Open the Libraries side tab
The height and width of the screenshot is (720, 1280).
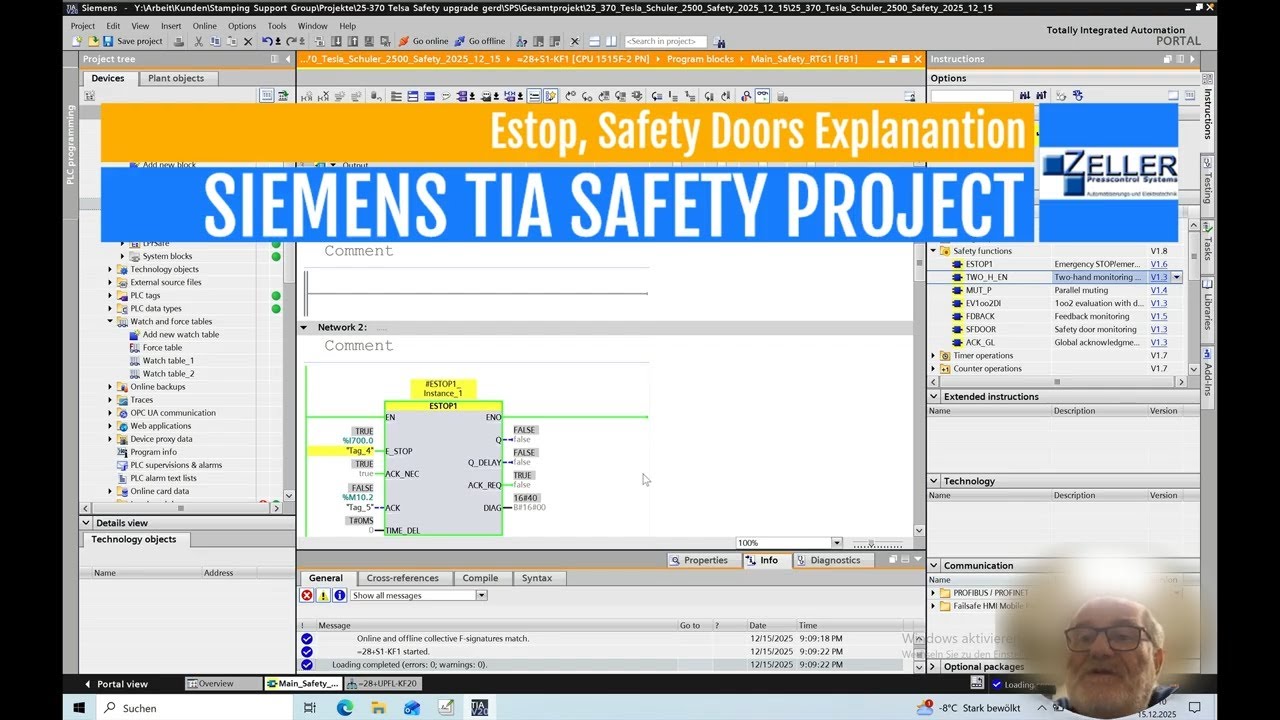coord(1207,306)
